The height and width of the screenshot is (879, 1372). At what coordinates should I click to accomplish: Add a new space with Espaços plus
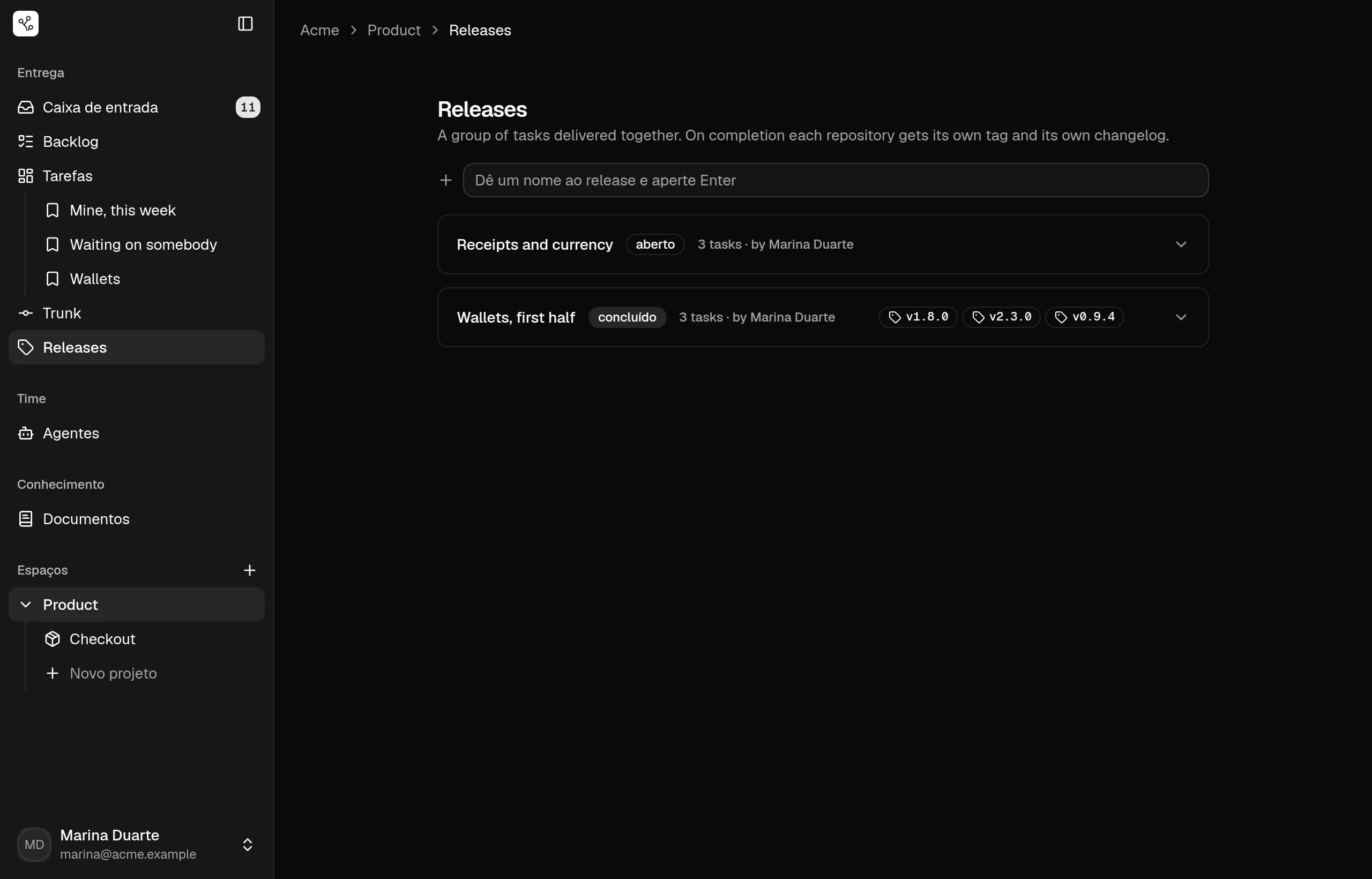point(249,570)
